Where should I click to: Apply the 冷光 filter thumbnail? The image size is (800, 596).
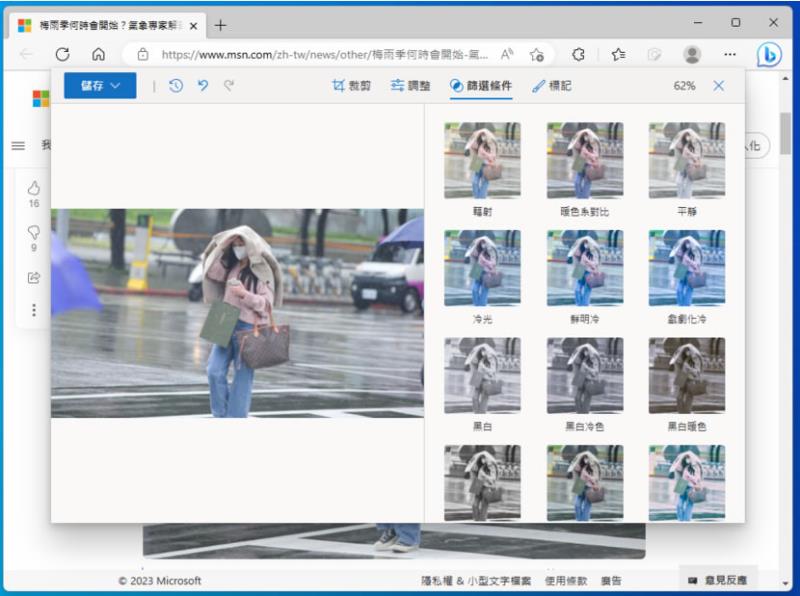pyautogui.click(x=482, y=268)
